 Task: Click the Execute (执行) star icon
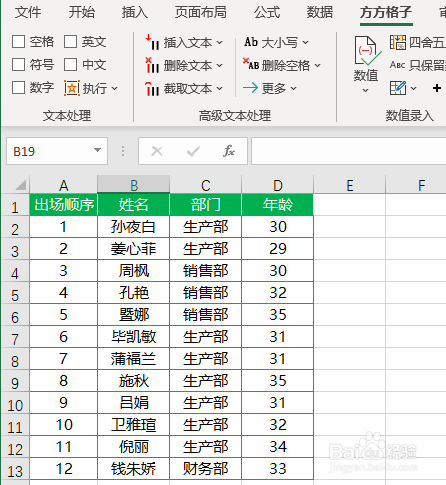pos(72,88)
